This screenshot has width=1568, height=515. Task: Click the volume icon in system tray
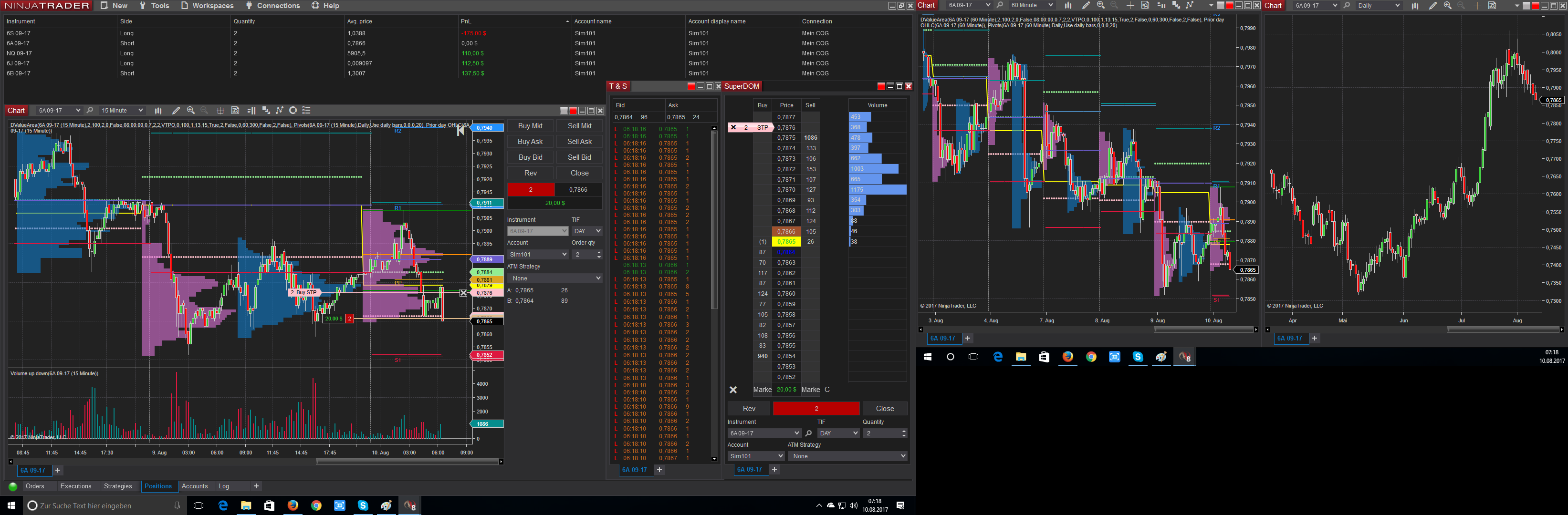(853, 505)
